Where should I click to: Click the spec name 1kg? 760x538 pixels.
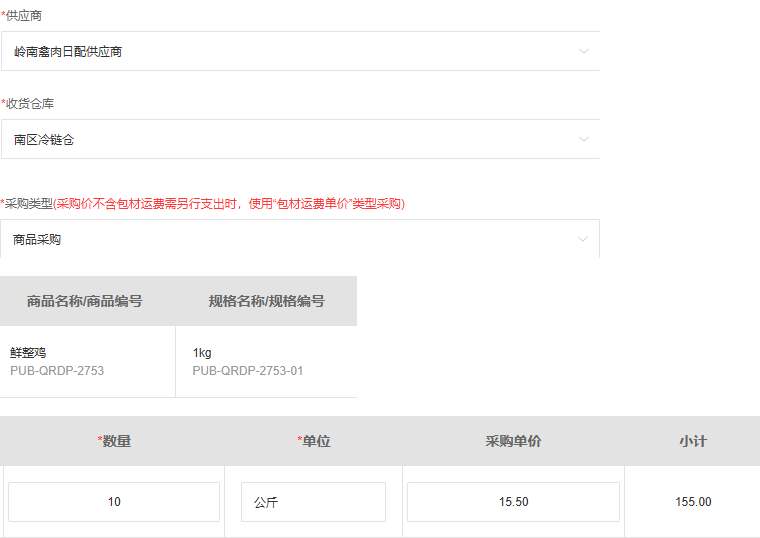(x=202, y=353)
